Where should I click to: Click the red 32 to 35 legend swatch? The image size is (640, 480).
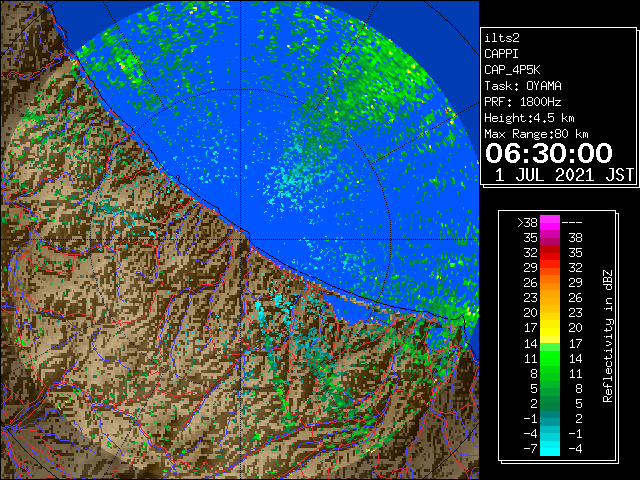coord(550,253)
